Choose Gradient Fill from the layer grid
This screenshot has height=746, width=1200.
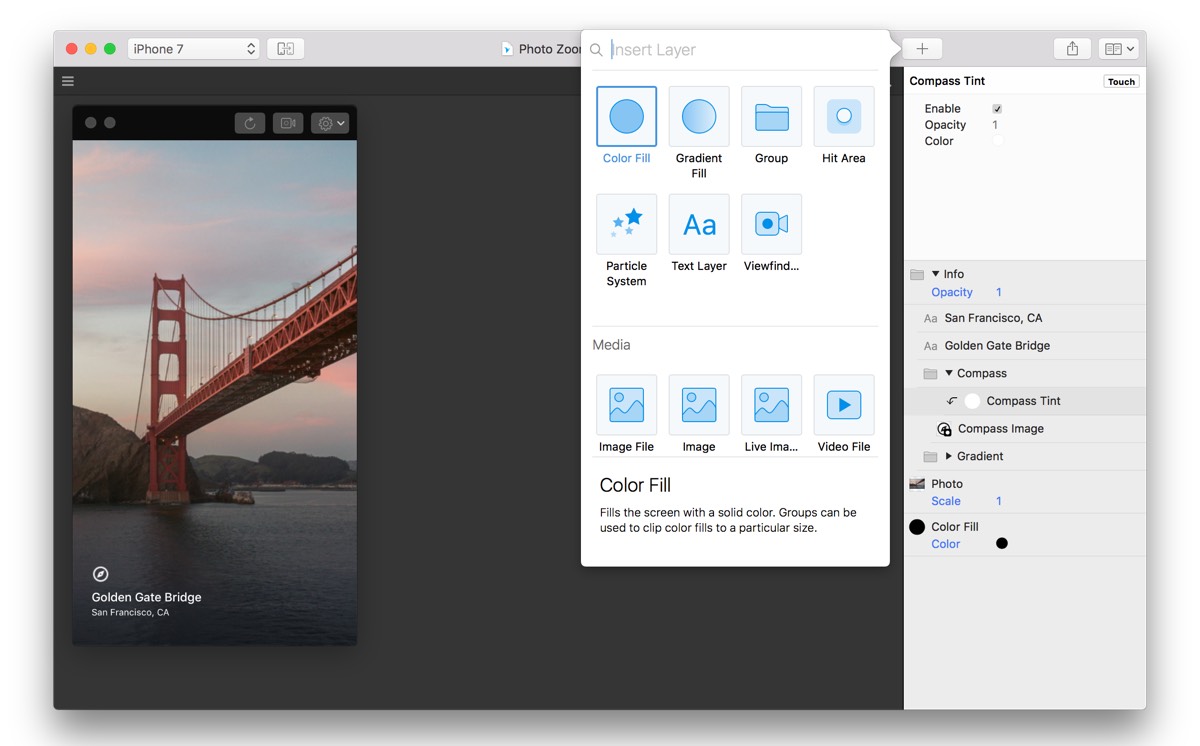tap(698, 117)
